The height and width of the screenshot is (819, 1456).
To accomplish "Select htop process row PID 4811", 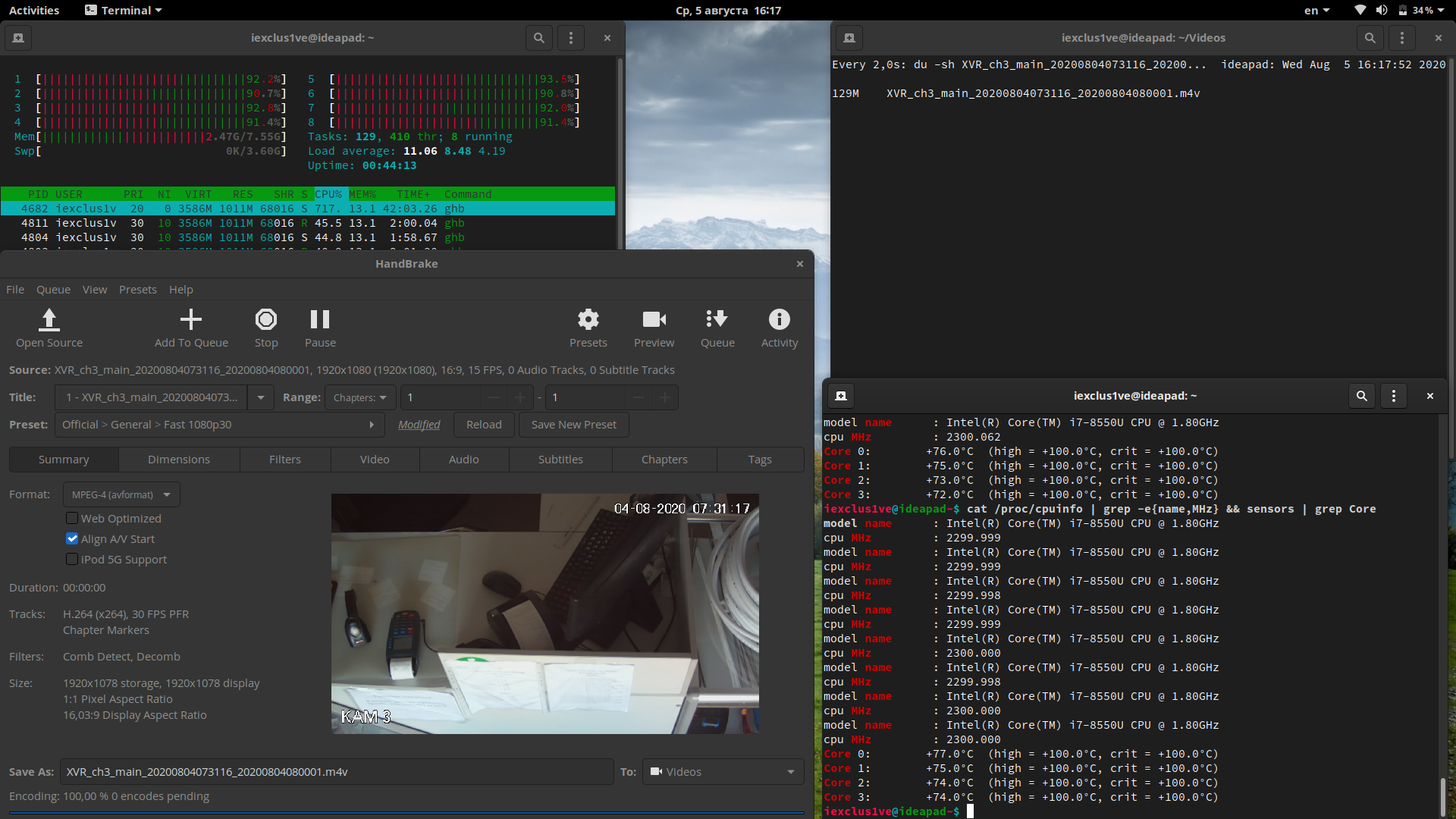I will coord(308,223).
